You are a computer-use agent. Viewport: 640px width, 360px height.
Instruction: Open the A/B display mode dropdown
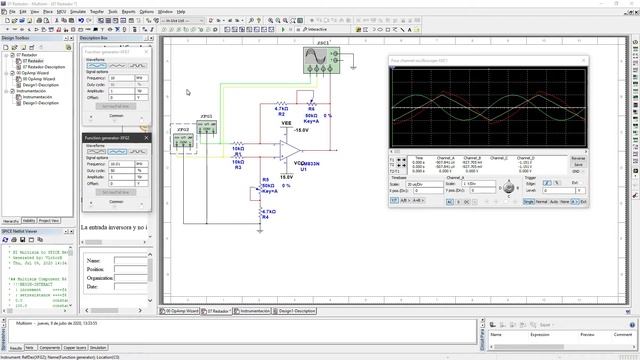click(404, 200)
